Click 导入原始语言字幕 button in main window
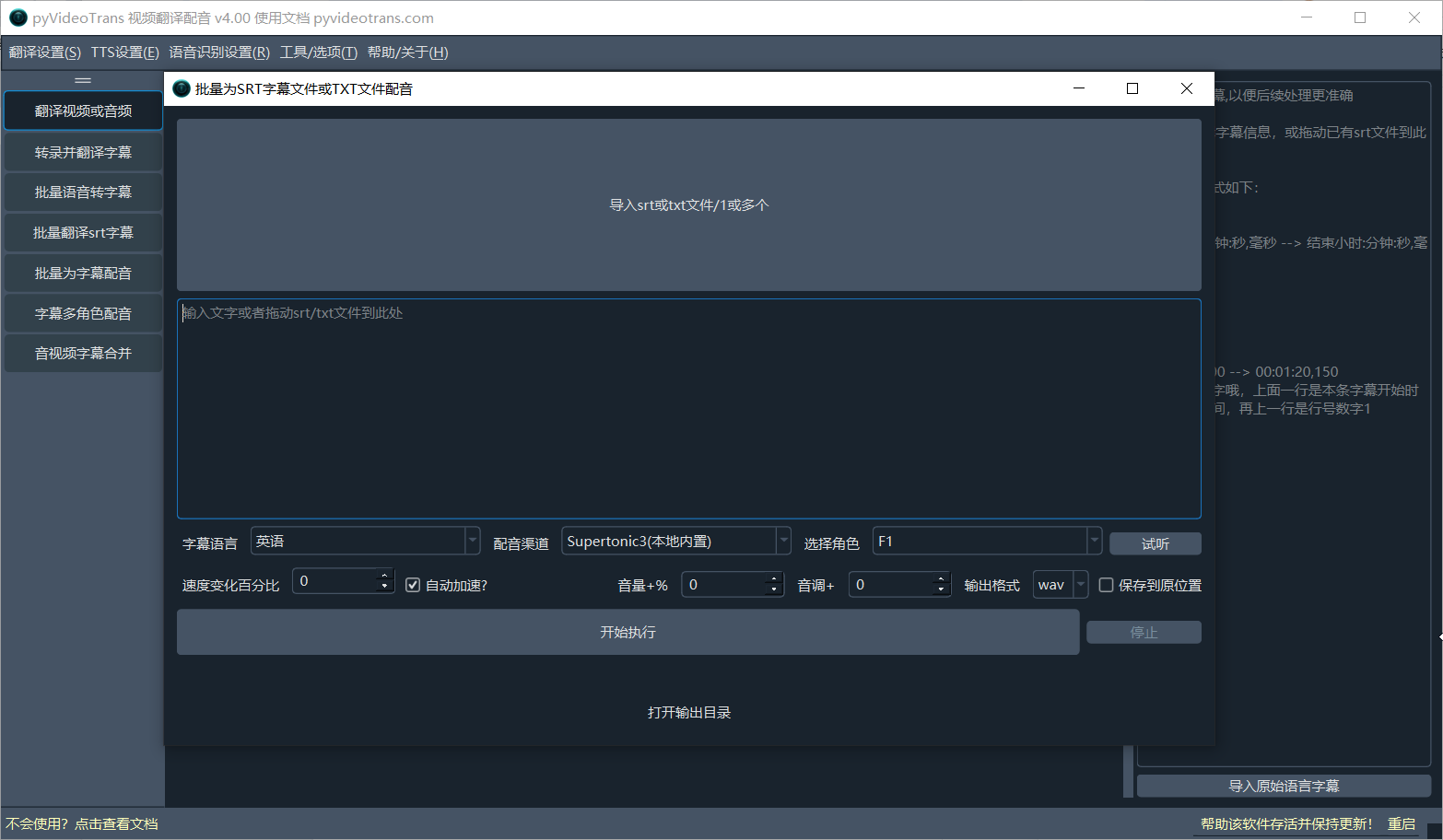Image resolution: width=1443 pixels, height=840 pixels. pos(1284,786)
